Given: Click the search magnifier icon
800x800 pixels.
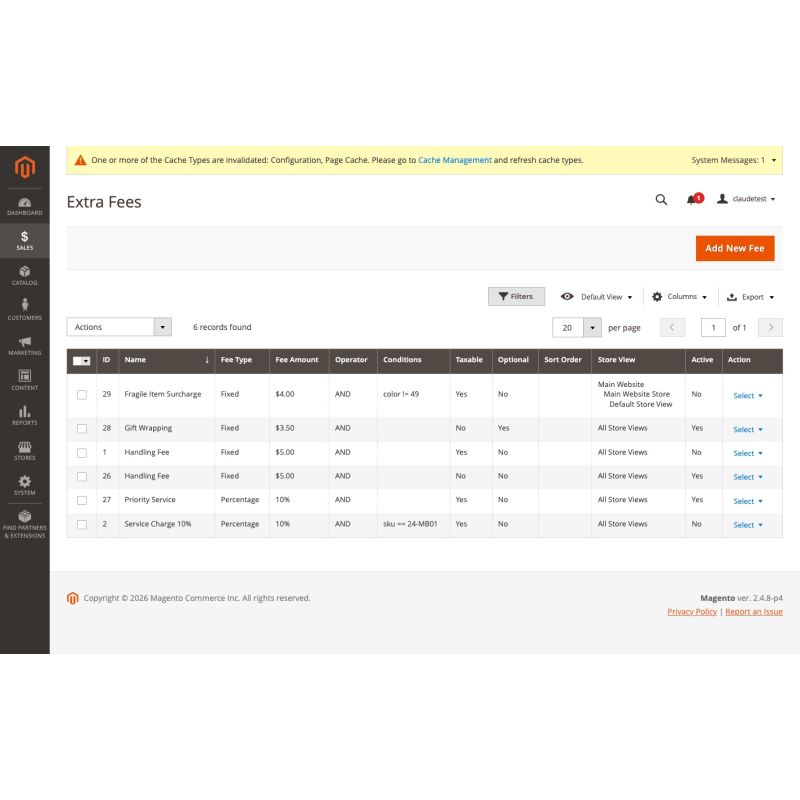Looking at the screenshot, I should coord(661,199).
